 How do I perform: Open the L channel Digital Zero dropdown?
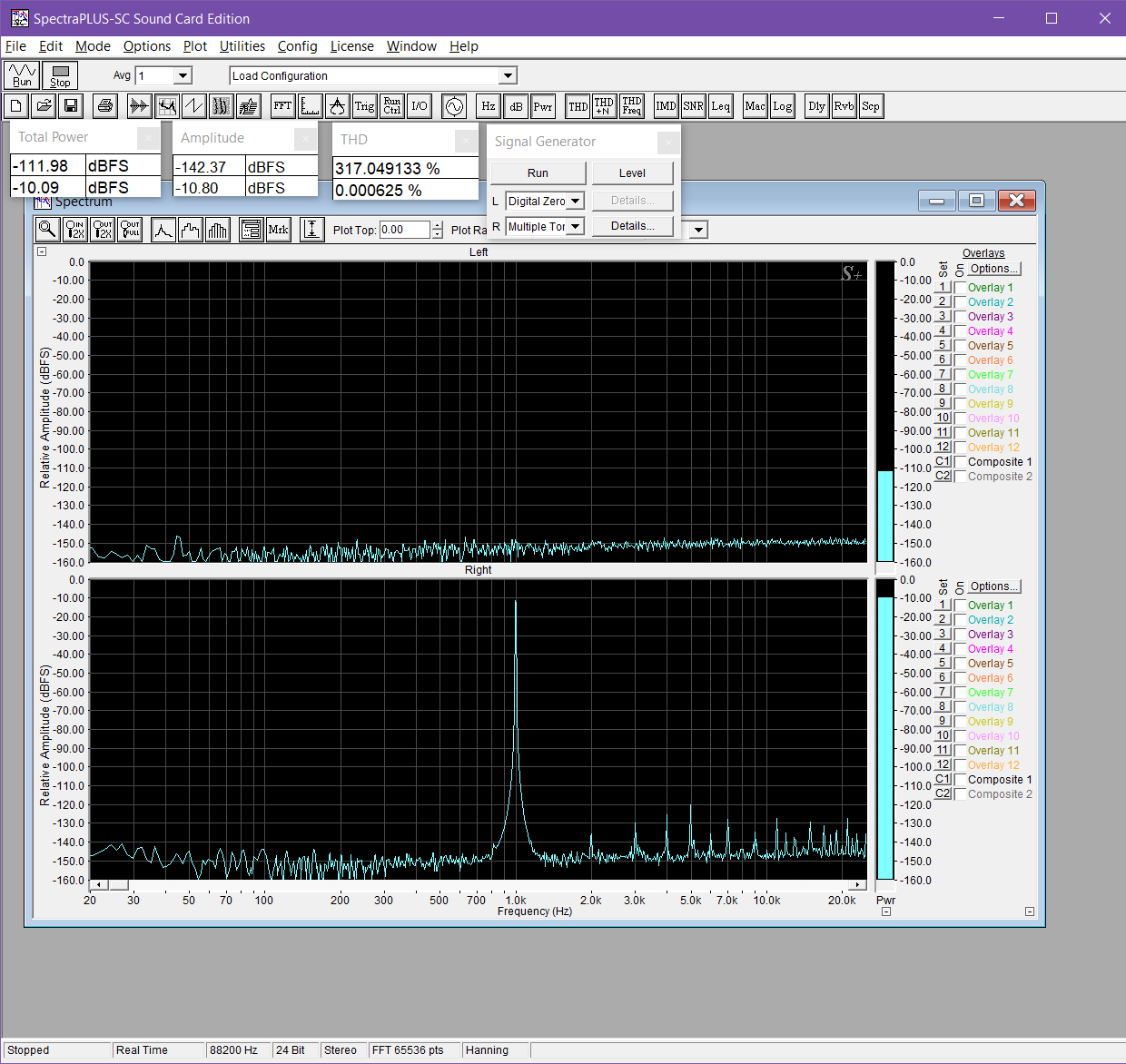[576, 202]
